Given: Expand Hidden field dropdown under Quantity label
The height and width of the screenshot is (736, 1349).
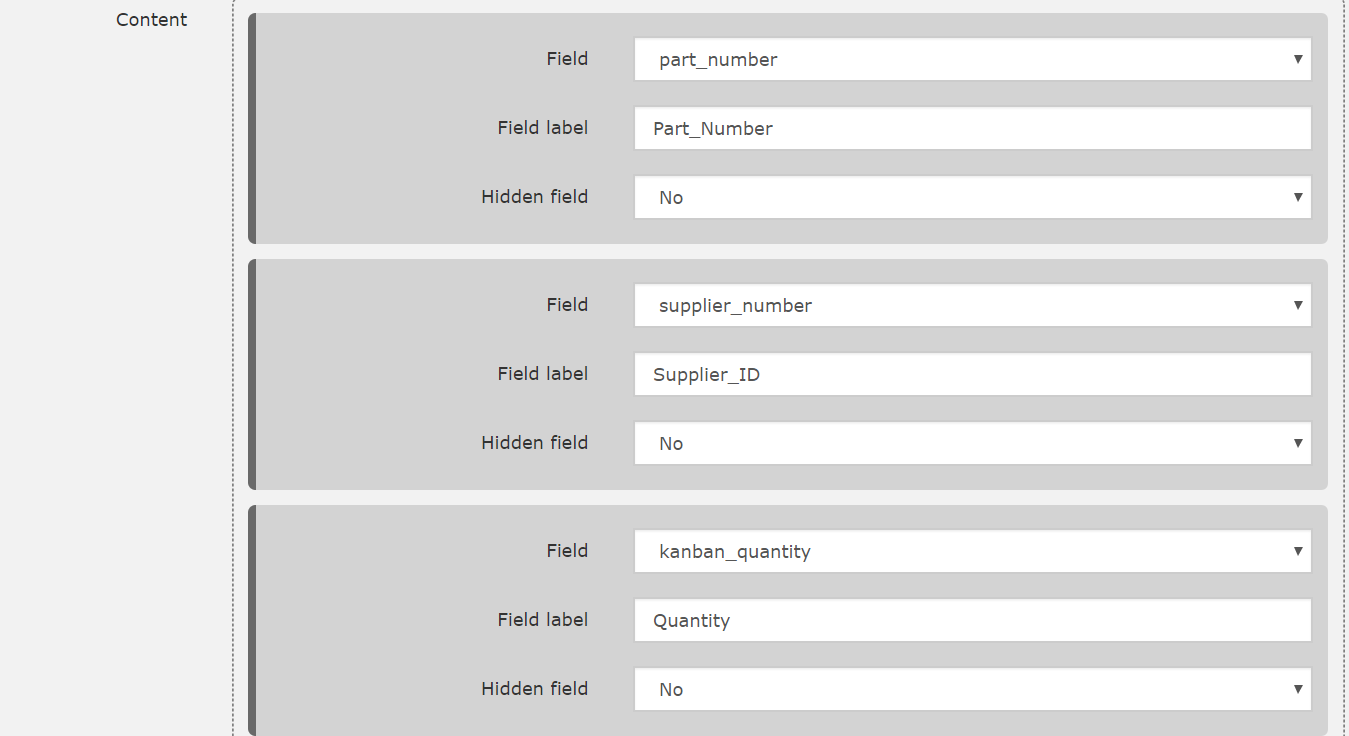Looking at the screenshot, I should click(x=972, y=690).
